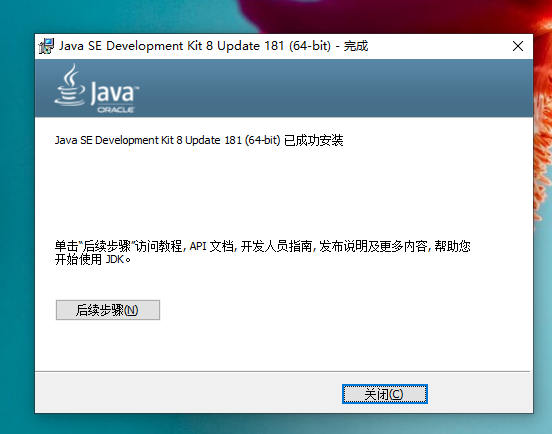Click the "开始使用 JDK" text line
This screenshot has height=434, width=552.
(93, 260)
